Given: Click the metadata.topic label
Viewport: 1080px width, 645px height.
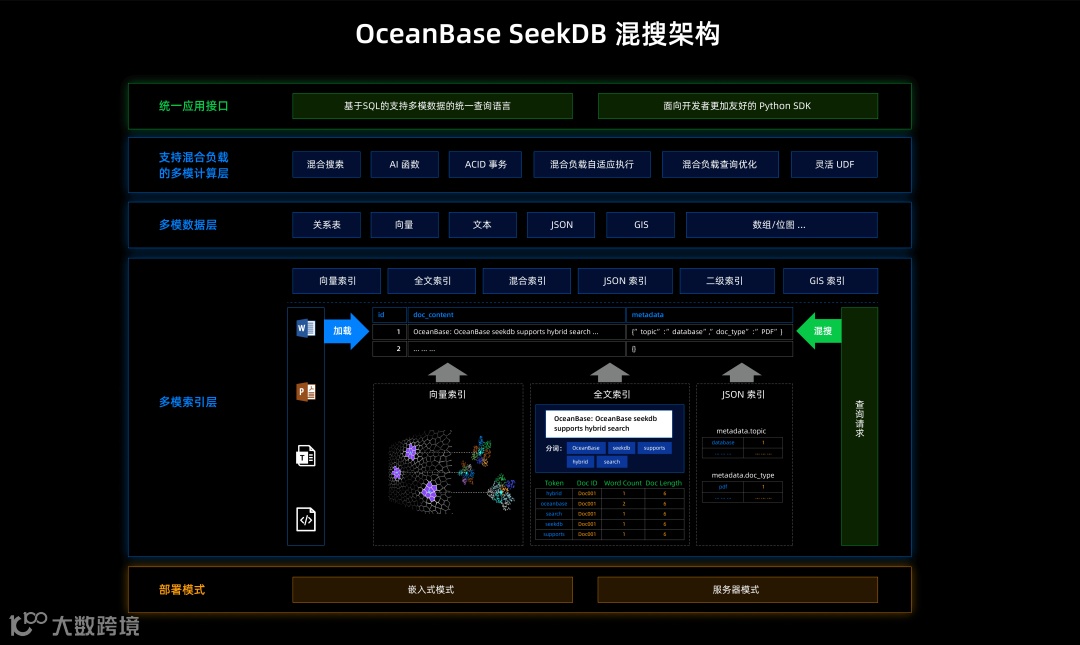Looking at the screenshot, I should (x=741, y=431).
